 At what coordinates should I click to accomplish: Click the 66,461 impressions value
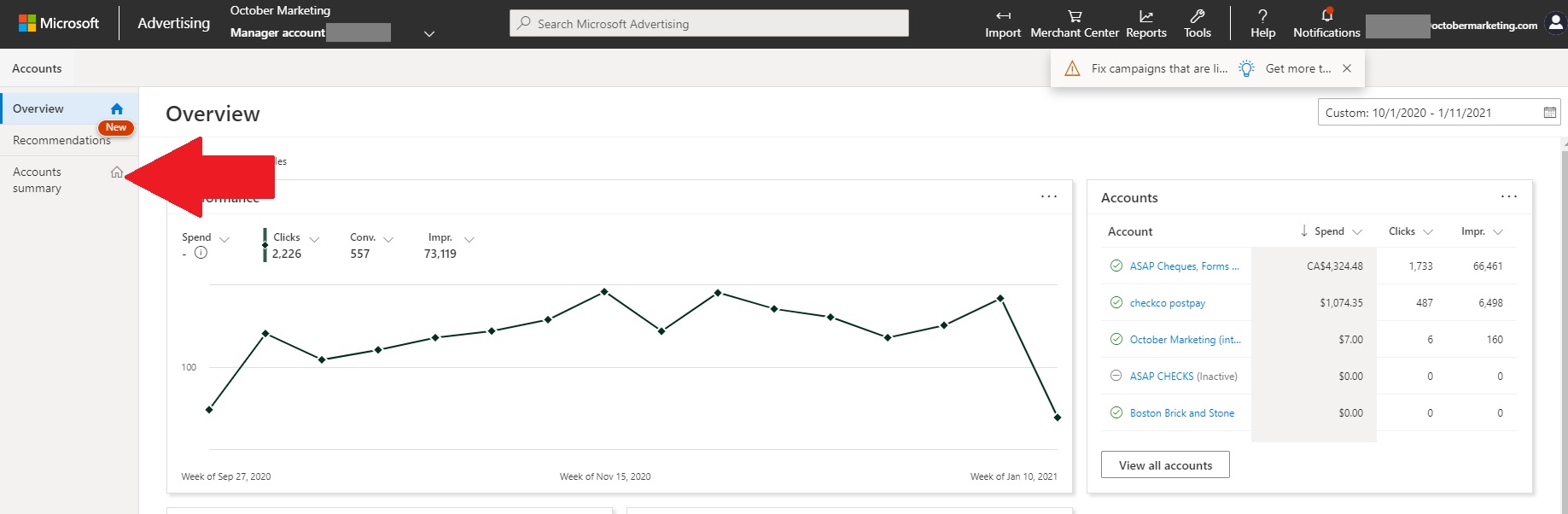[1488, 266]
